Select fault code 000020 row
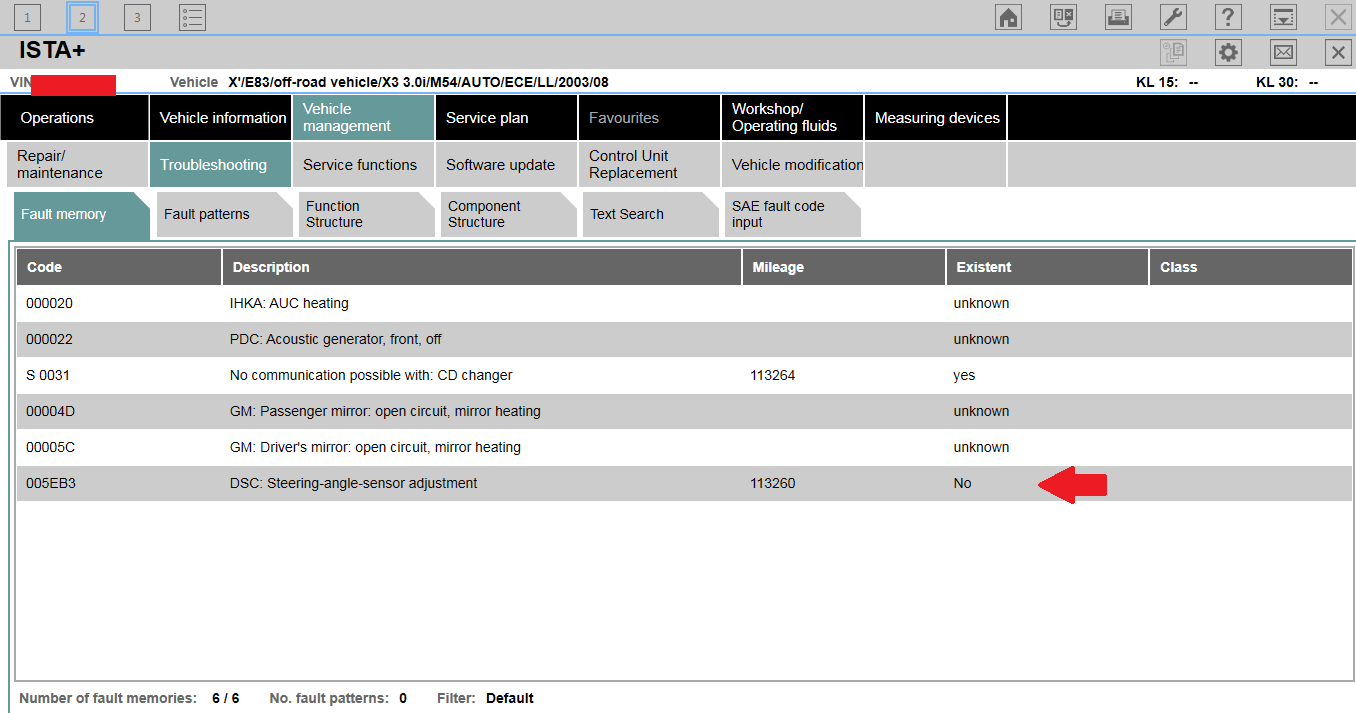The image size is (1356, 713). [685, 303]
